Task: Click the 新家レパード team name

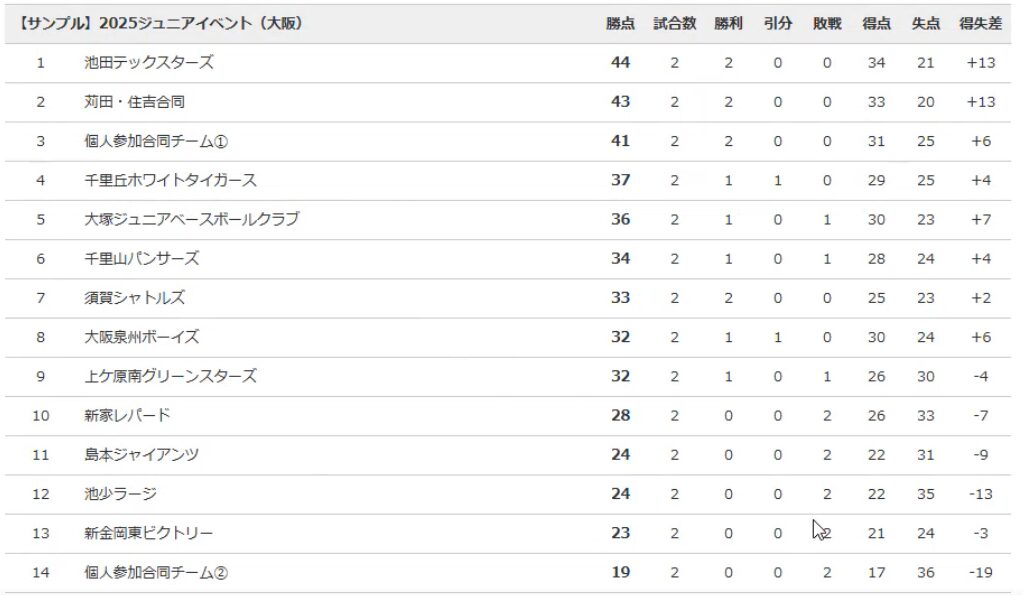Action: tap(128, 415)
